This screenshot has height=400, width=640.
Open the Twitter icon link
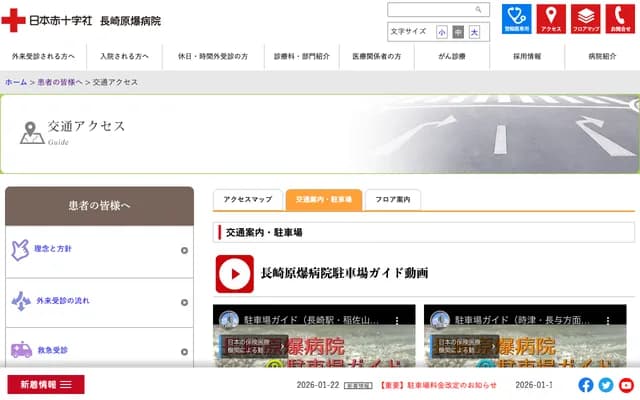(606, 385)
